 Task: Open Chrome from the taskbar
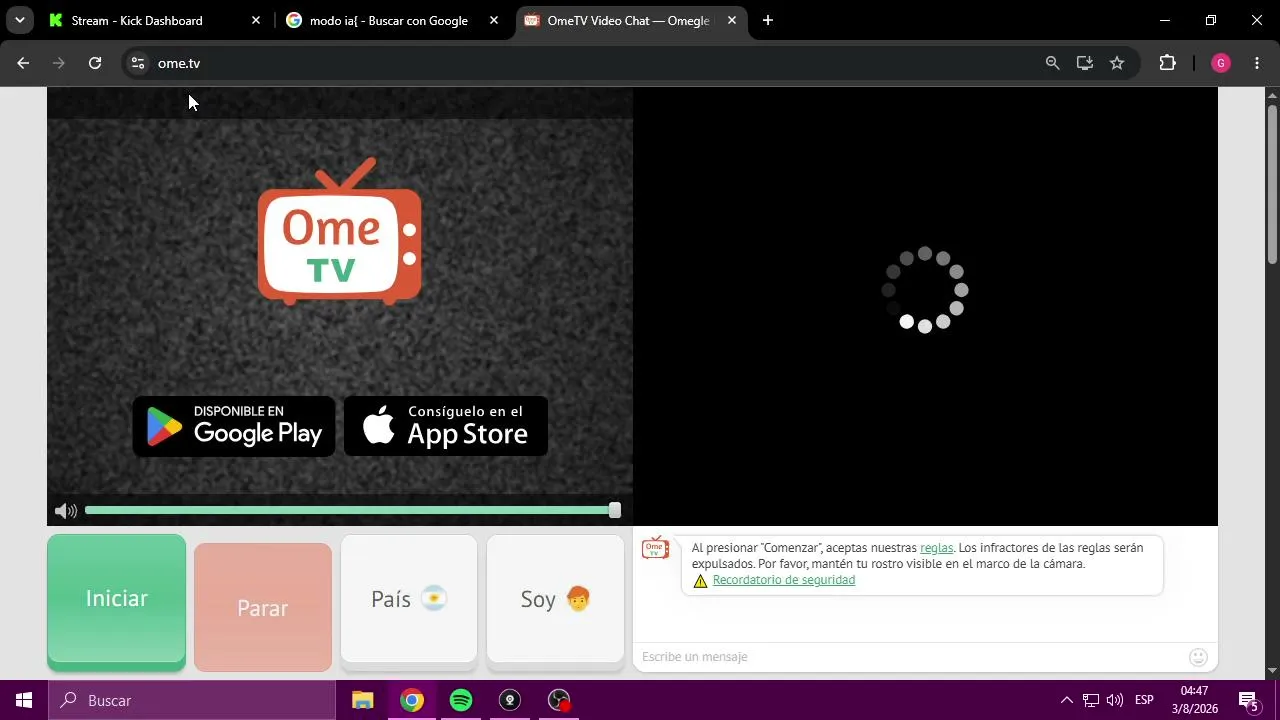click(412, 700)
